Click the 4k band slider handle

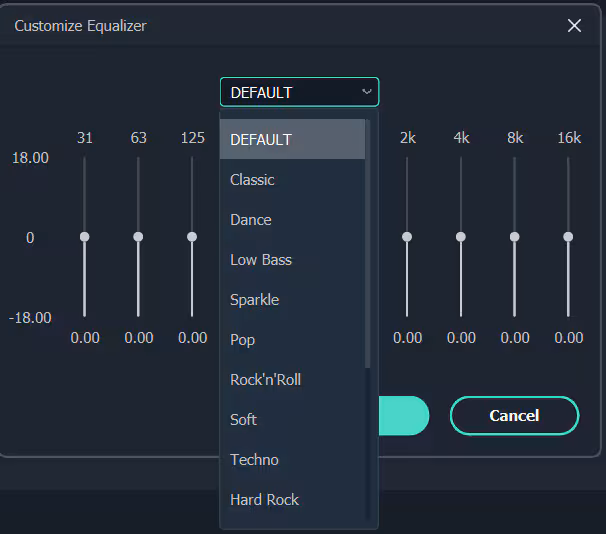pyautogui.click(x=461, y=237)
